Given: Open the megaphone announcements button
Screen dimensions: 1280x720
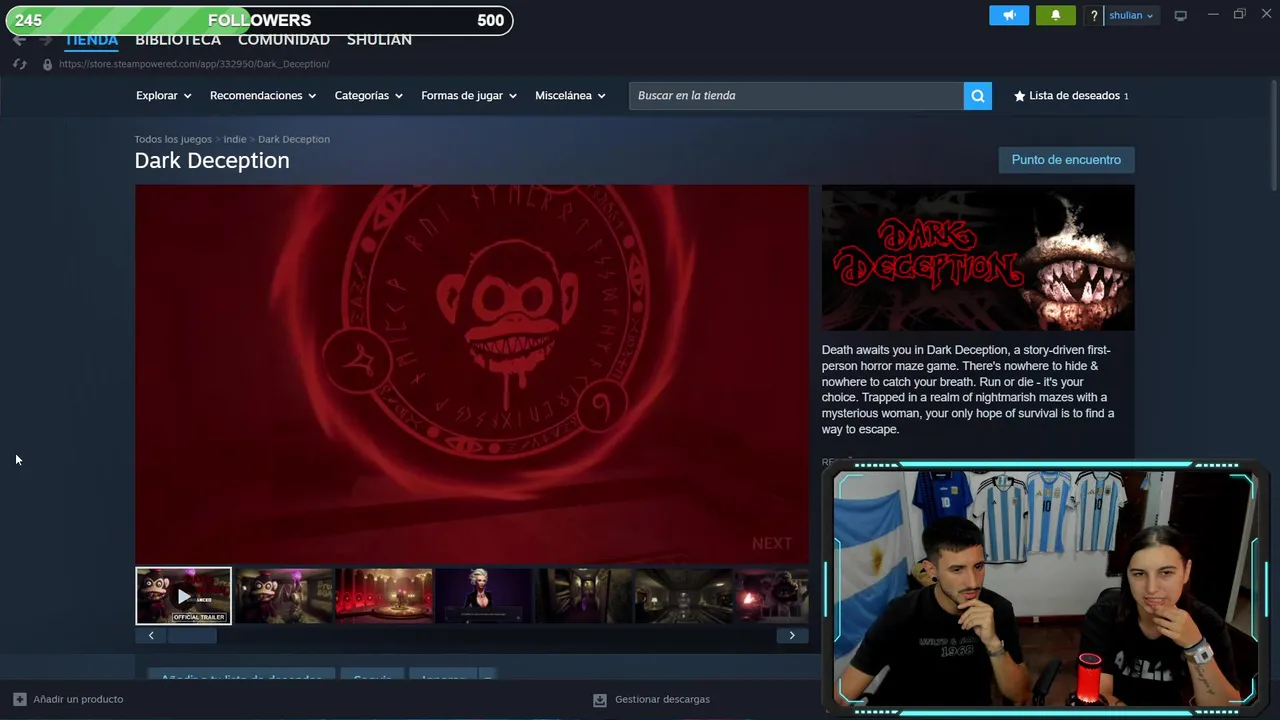Looking at the screenshot, I should click(x=1009, y=15).
